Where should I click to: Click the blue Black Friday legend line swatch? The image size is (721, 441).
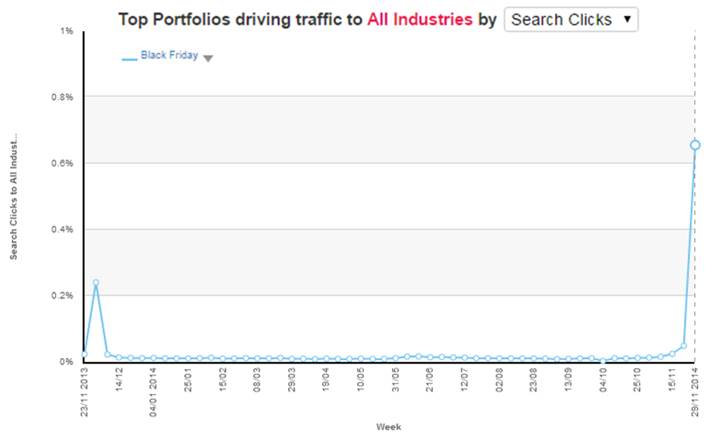[x=129, y=58]
